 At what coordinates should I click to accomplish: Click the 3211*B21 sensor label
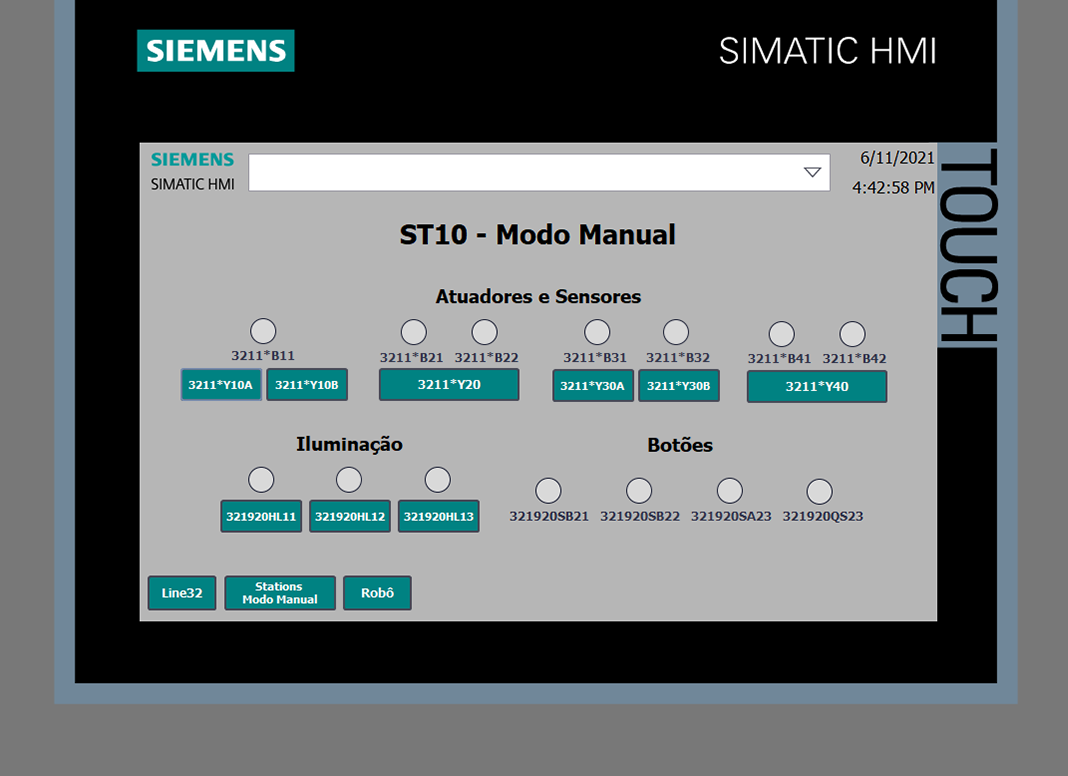point(411,357)
